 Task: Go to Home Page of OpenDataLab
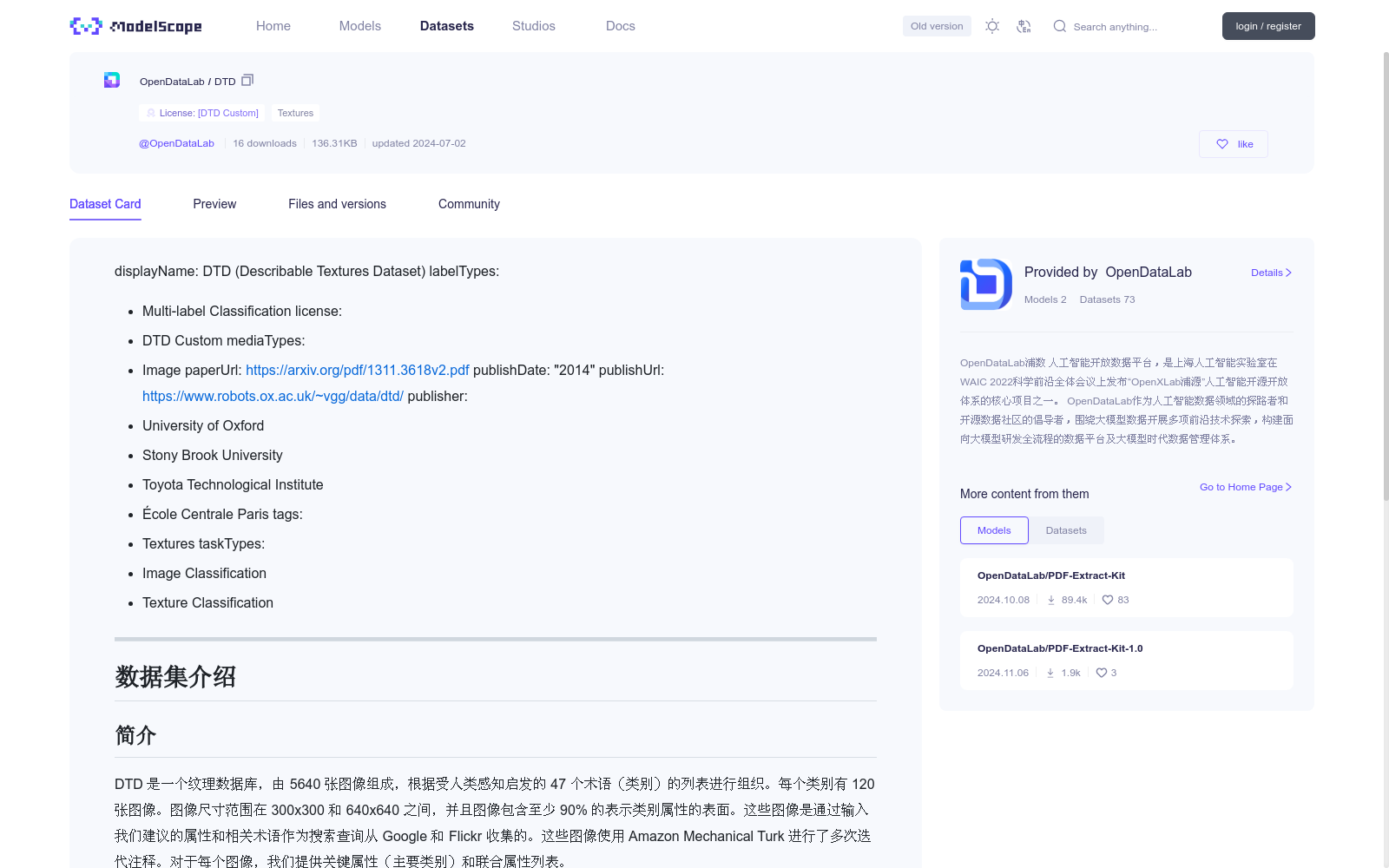coord(1246,487)
